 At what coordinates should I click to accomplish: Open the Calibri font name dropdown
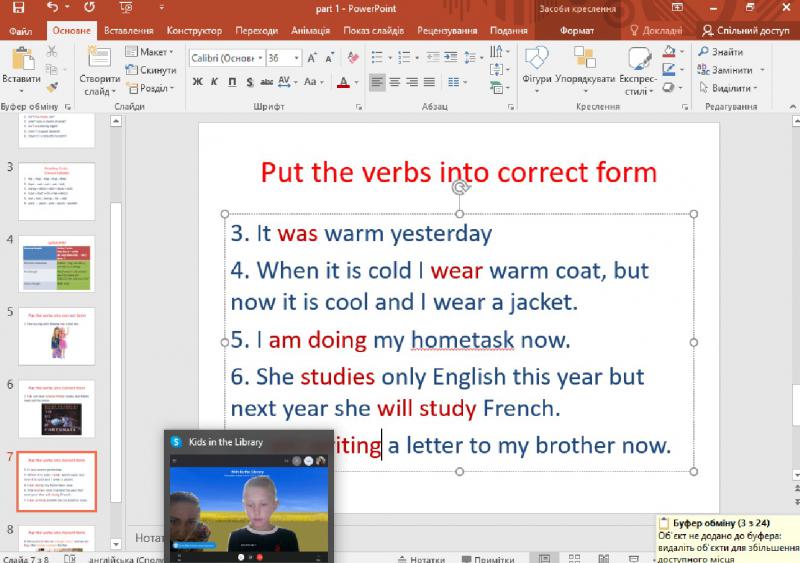tap(260, 58)
